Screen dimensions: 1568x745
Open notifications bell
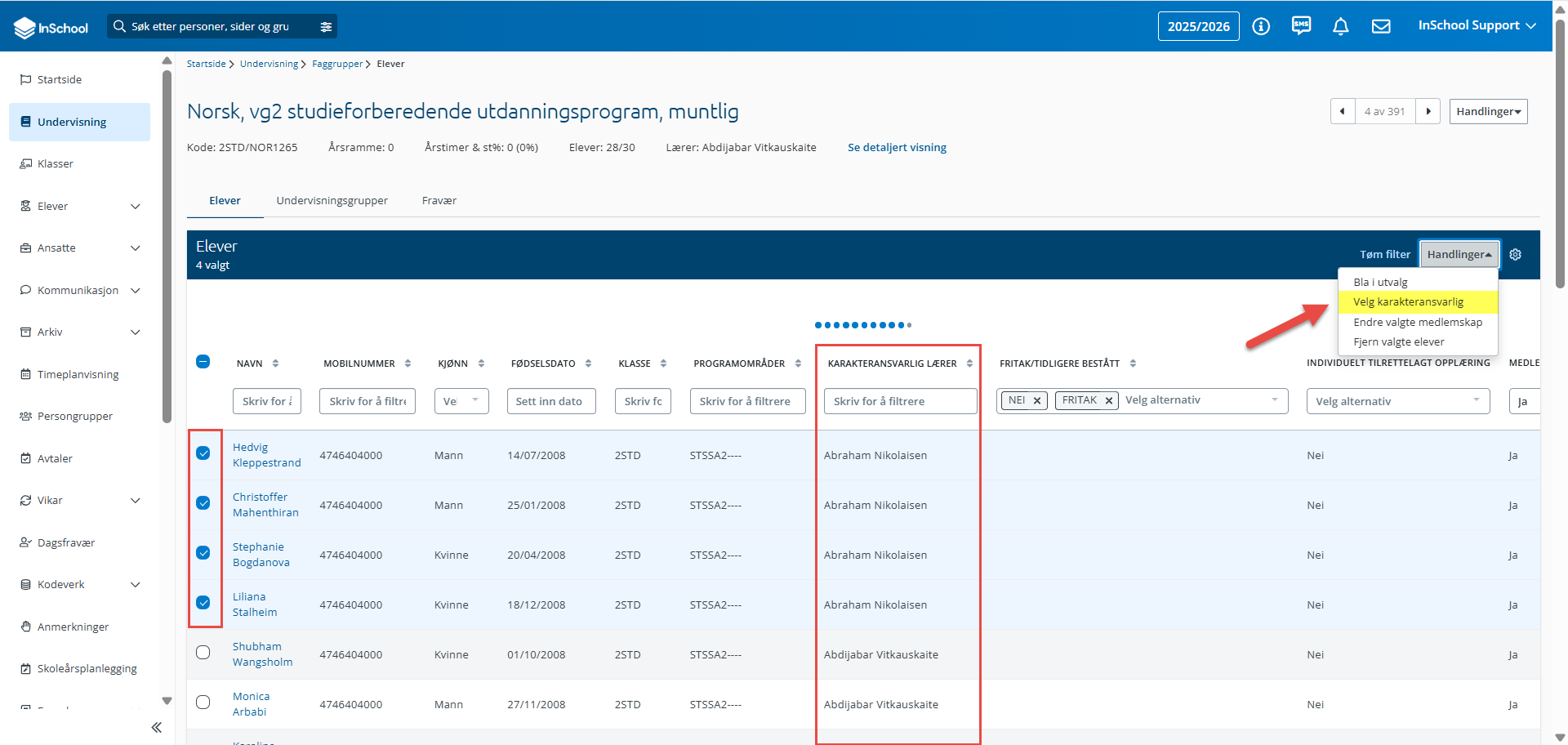click(1340, 26)
